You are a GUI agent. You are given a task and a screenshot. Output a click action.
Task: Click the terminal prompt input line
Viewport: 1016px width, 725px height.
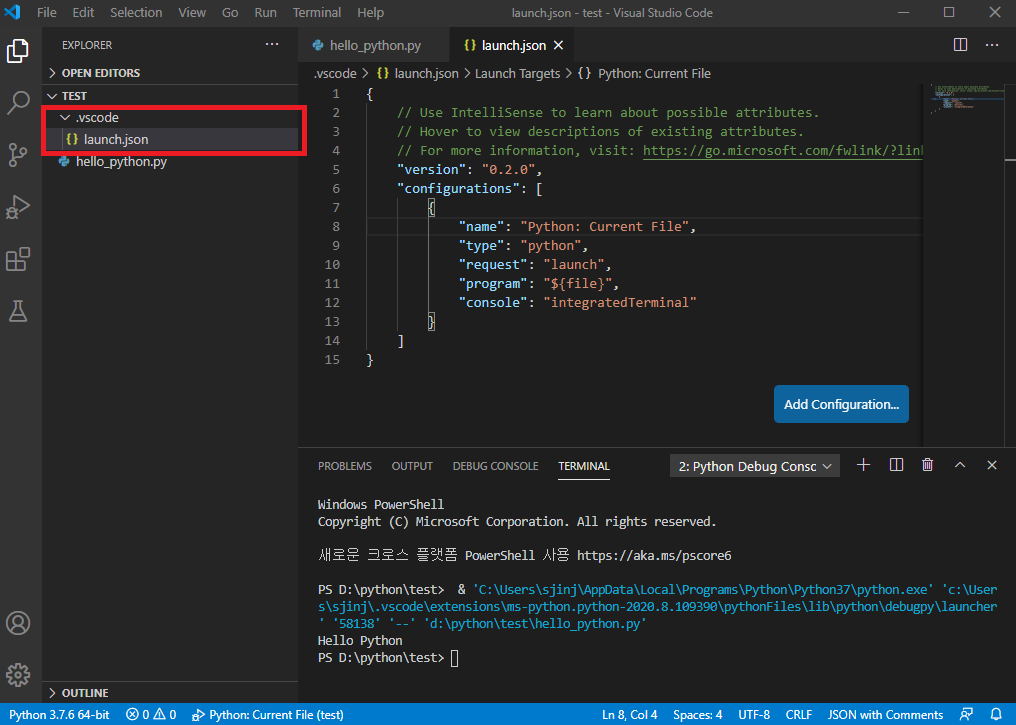pos(454,658)
